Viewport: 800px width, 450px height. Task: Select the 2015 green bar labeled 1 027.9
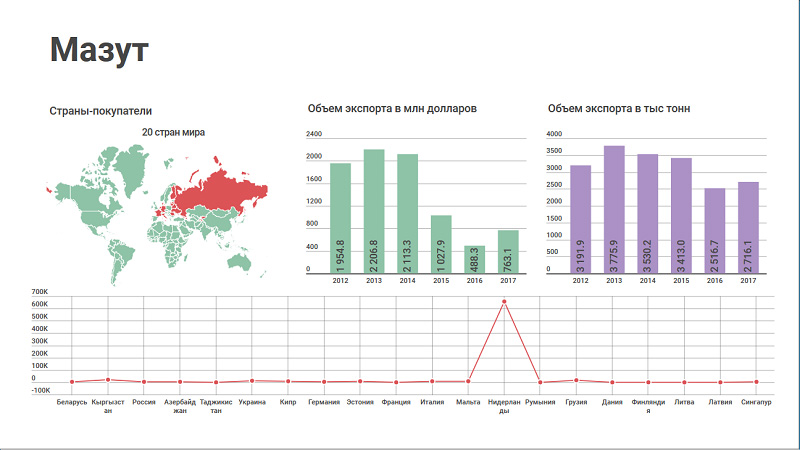[x=441, y=244]
